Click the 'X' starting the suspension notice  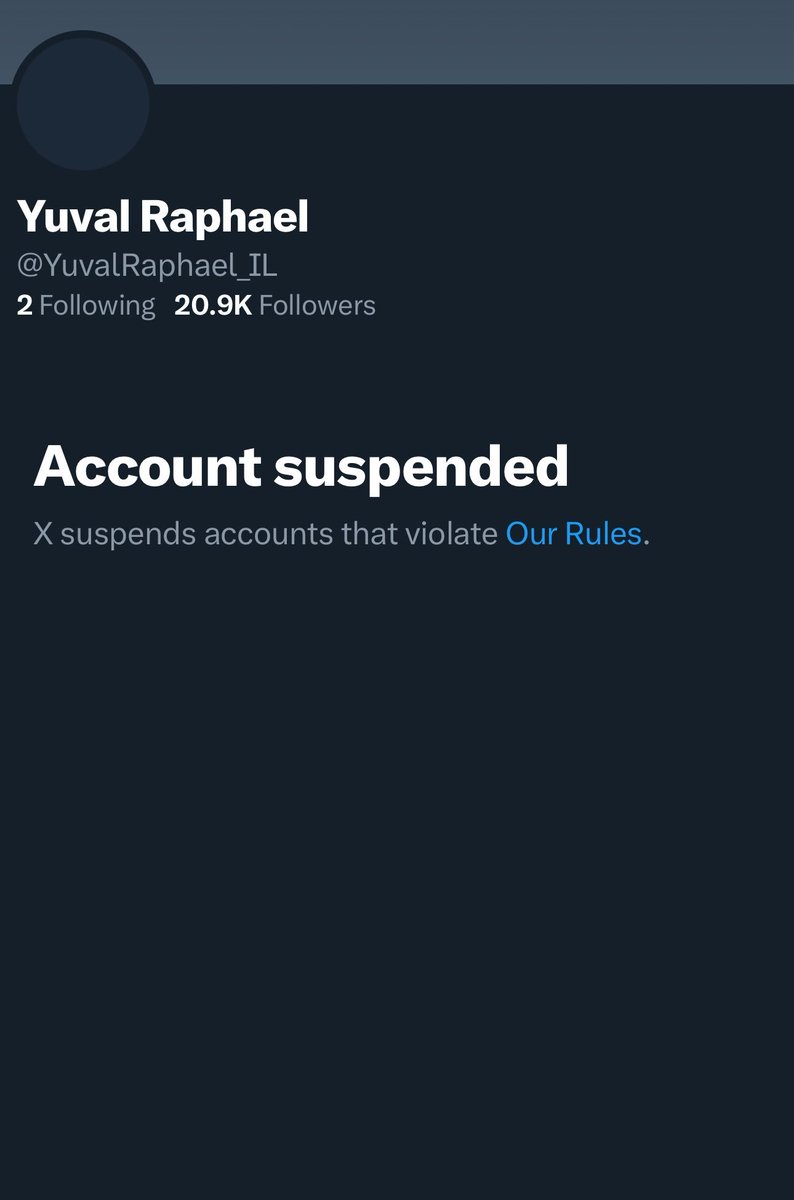point(43,533)
